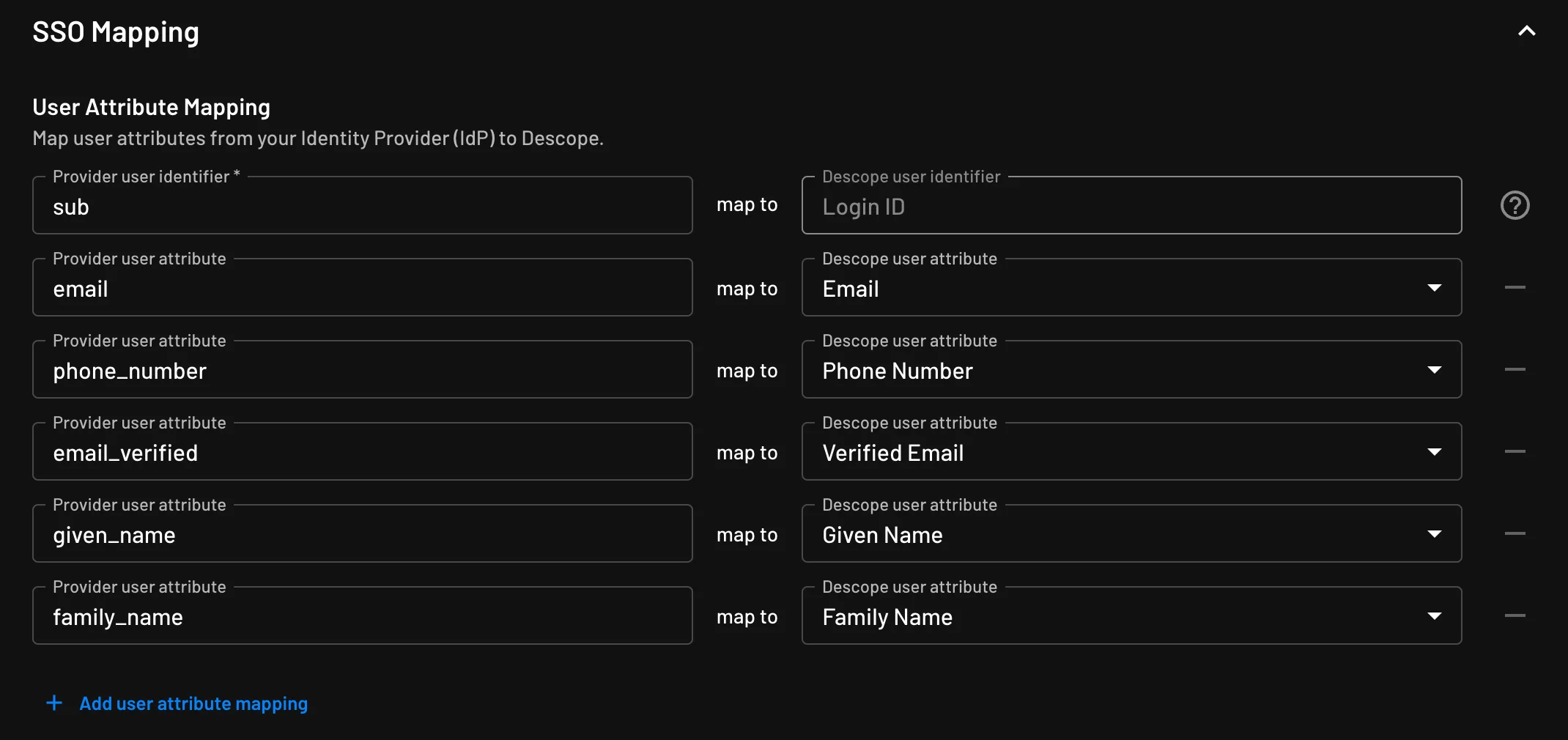The image size is (1568, 740).
Task: Open the Given Name attribute dropdown
Action: 1435,535
